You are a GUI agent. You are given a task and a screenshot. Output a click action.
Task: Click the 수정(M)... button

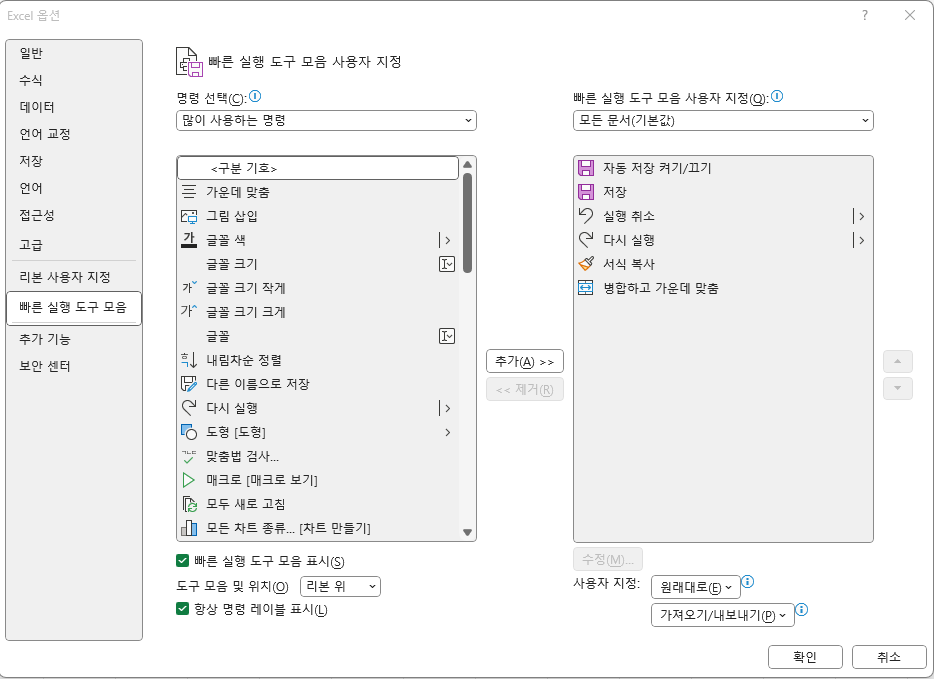pyautogui.click(x=608, y=559)
